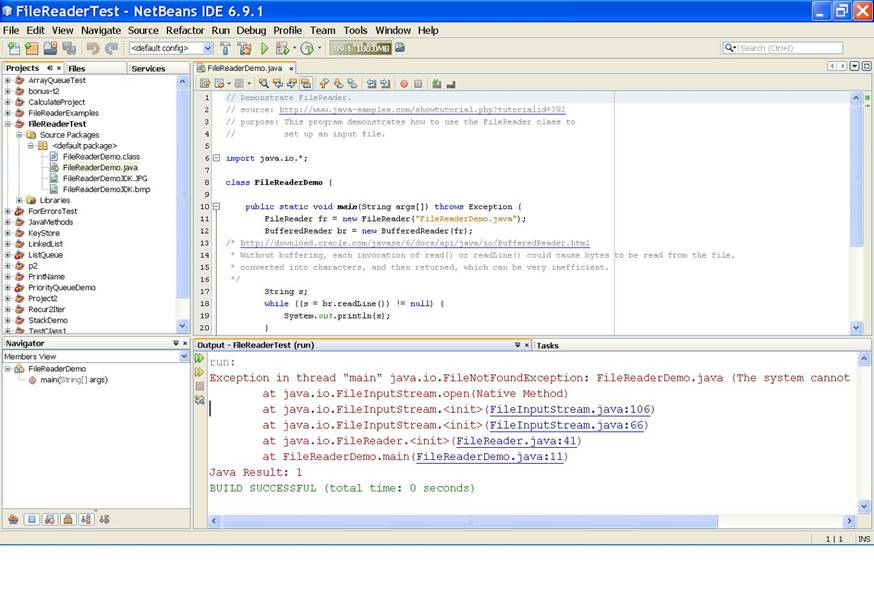
Task: Switch to the Services tab
Action: pyautogui.click(x=148, y=68)
